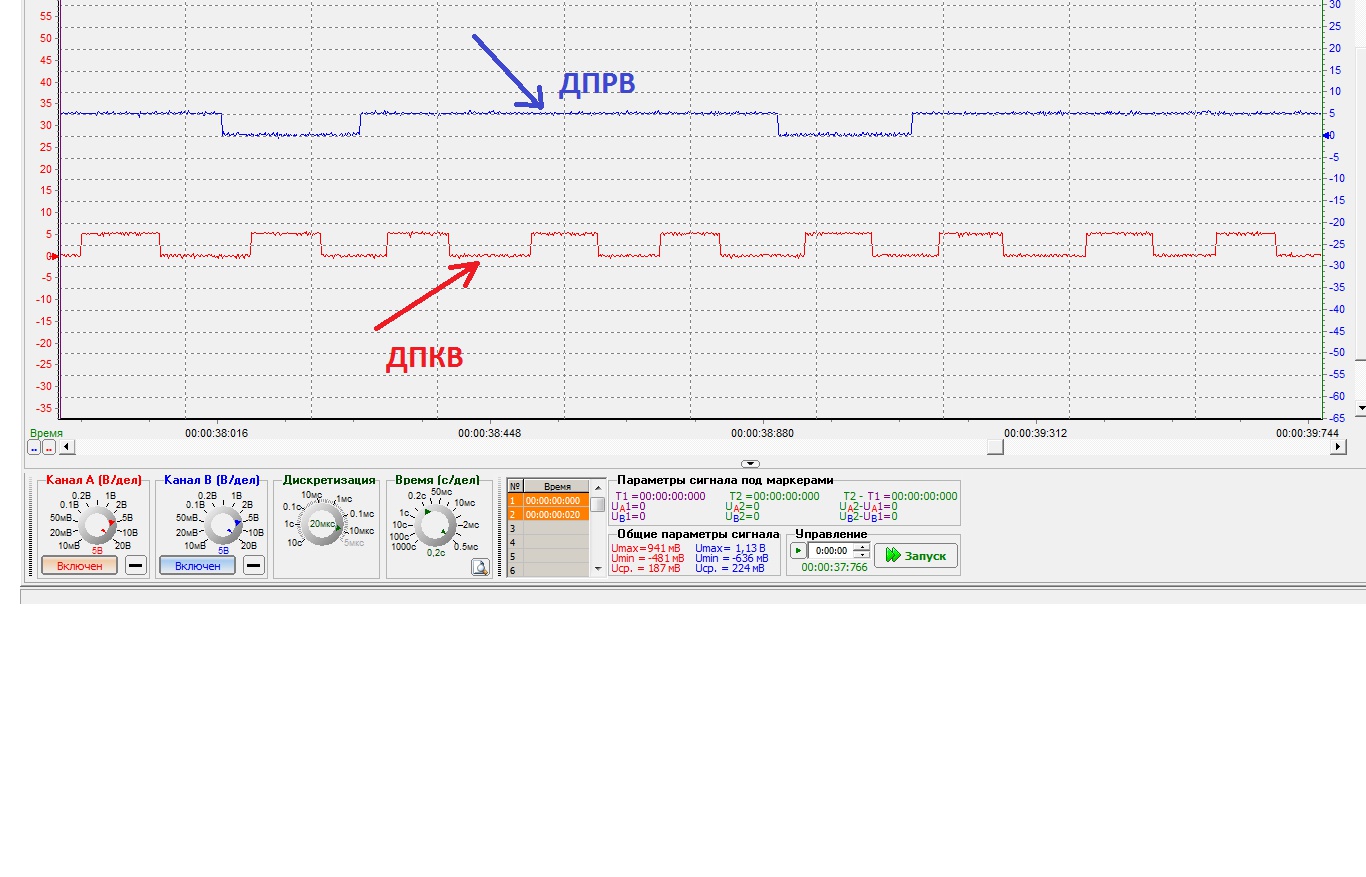Toggle Канал A Включен button off
Screen dimensions: 1366x877
click(79, 566)
